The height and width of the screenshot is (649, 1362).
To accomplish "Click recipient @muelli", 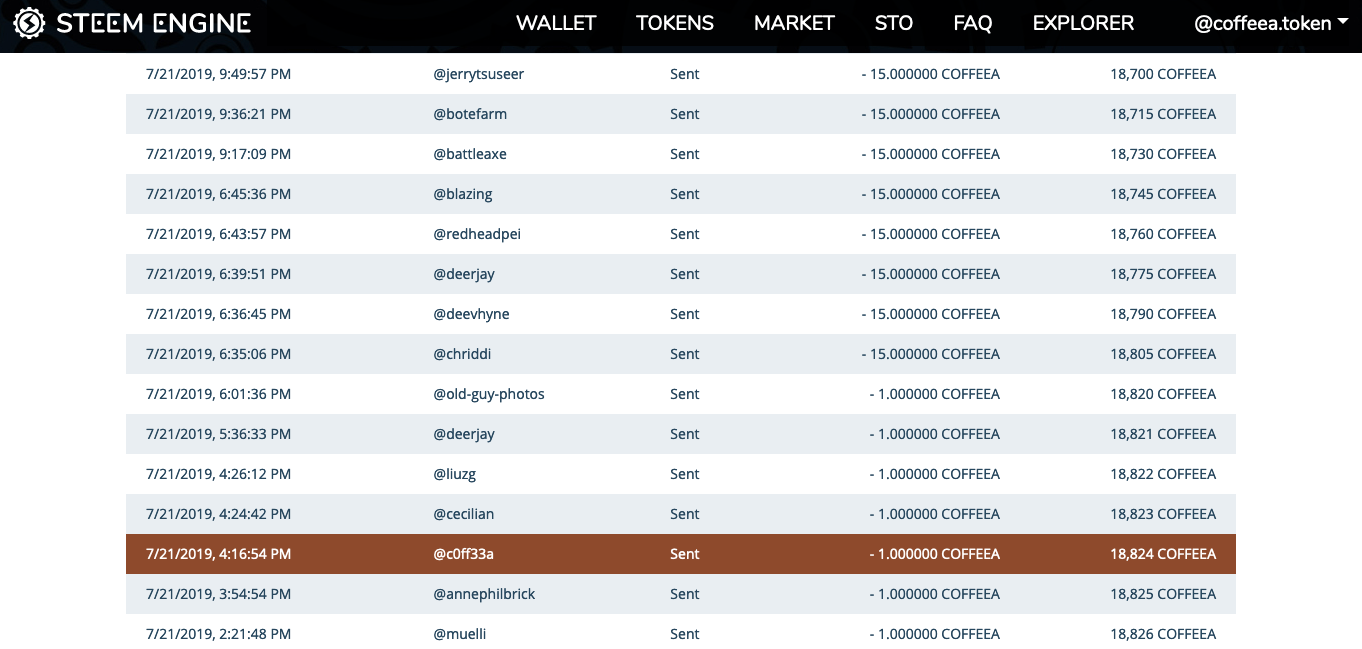I will click(x=460, y=634).
